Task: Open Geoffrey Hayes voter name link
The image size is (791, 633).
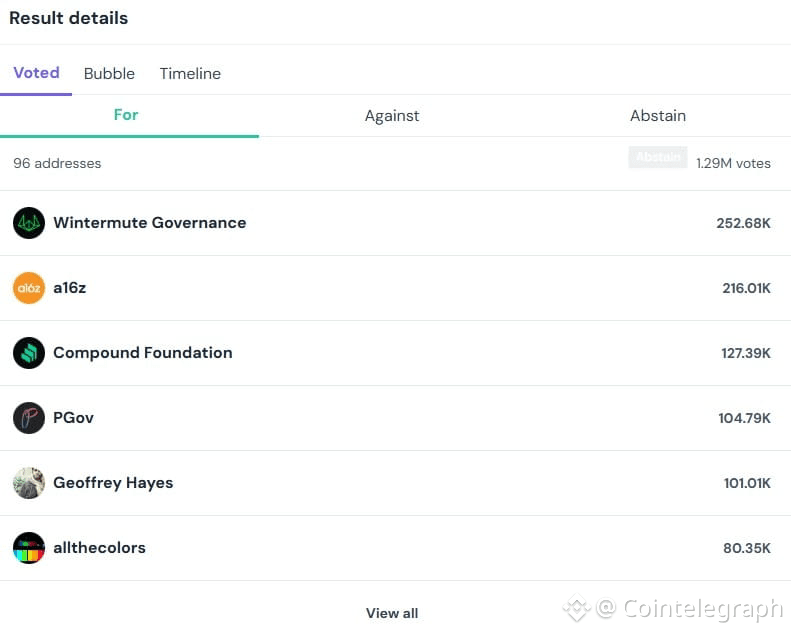Action: pyautogui.click(x=113, y=483)
